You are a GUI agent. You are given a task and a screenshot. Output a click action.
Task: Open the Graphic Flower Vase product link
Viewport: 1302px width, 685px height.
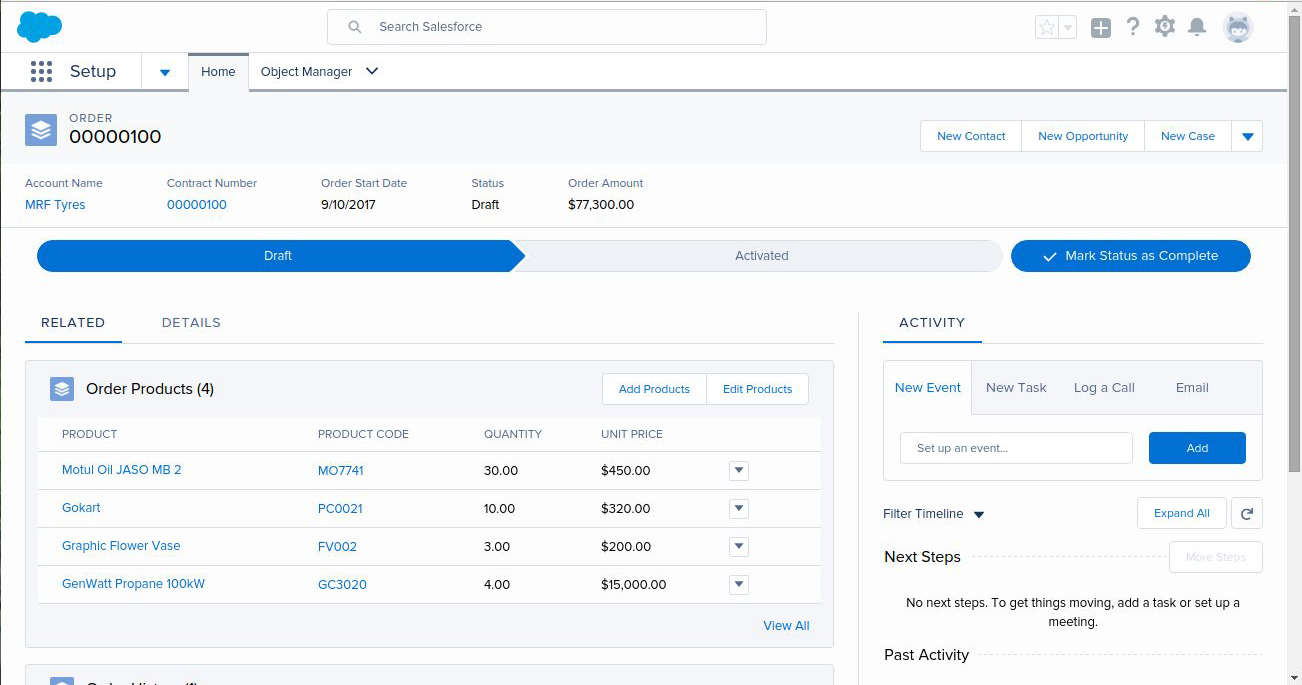(x=121, y=546)
